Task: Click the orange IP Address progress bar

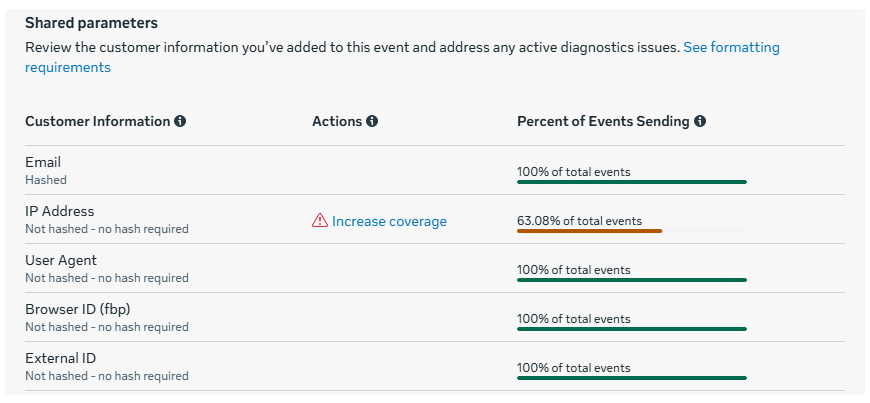Action: [x=589, y=231]
